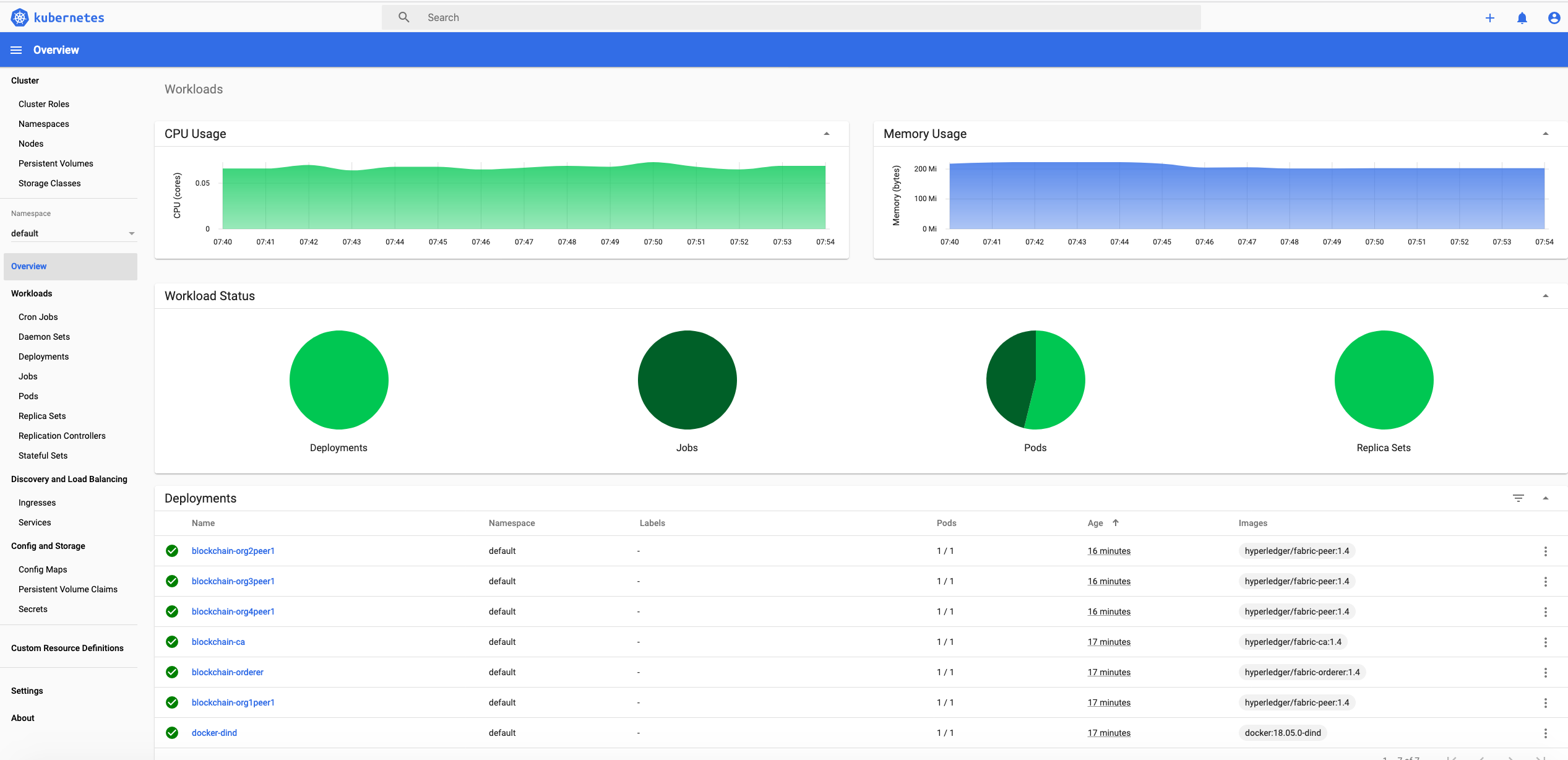This screenshot has width=1568, height=760.
Task: Open the notifications bell
Action: [x=1522, y=18]
